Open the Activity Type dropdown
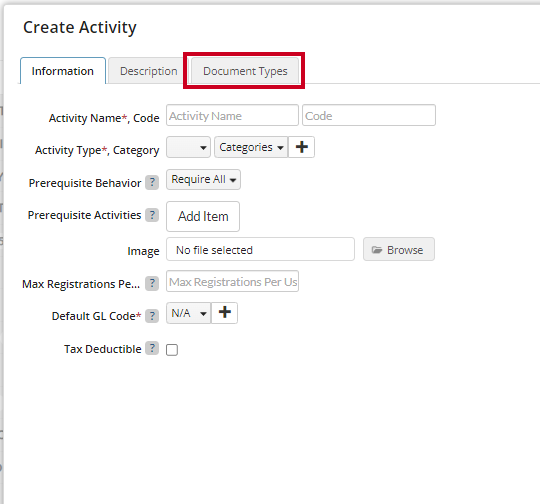The height and width of the screenshot is (504, 540). coord(188,147)
